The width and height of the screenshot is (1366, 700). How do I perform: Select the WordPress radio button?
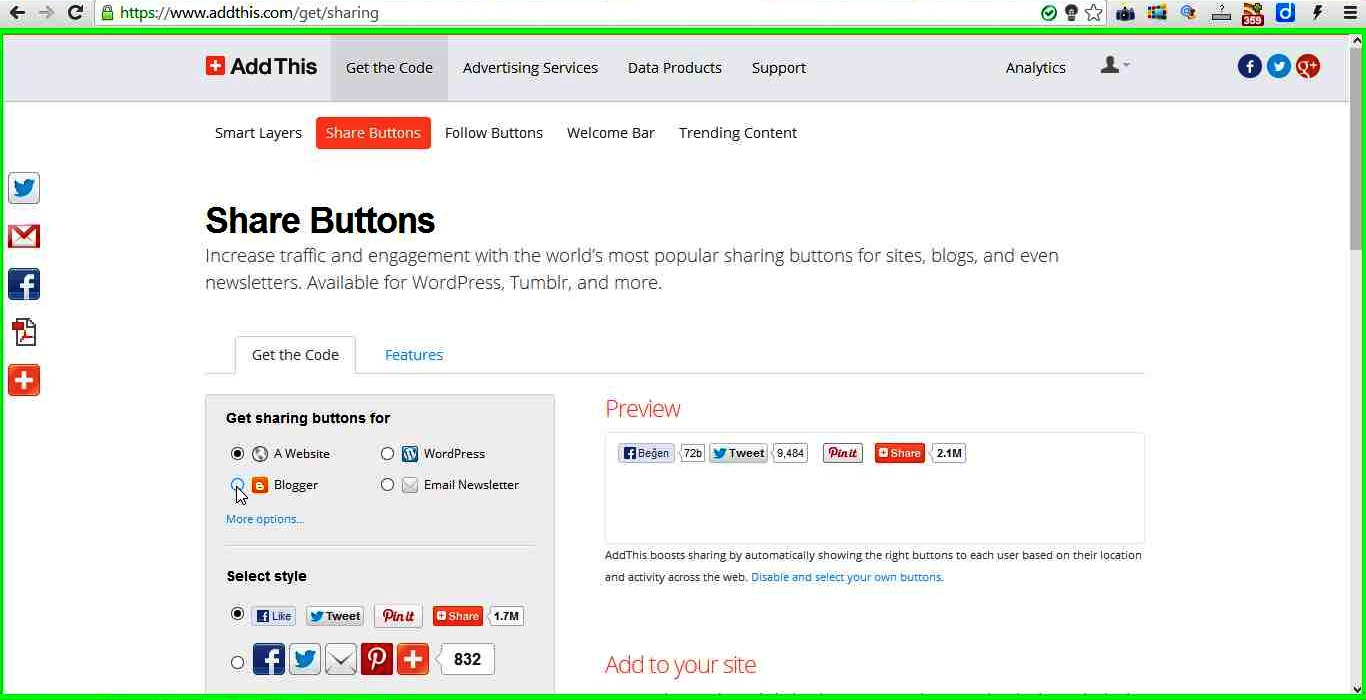387,453
